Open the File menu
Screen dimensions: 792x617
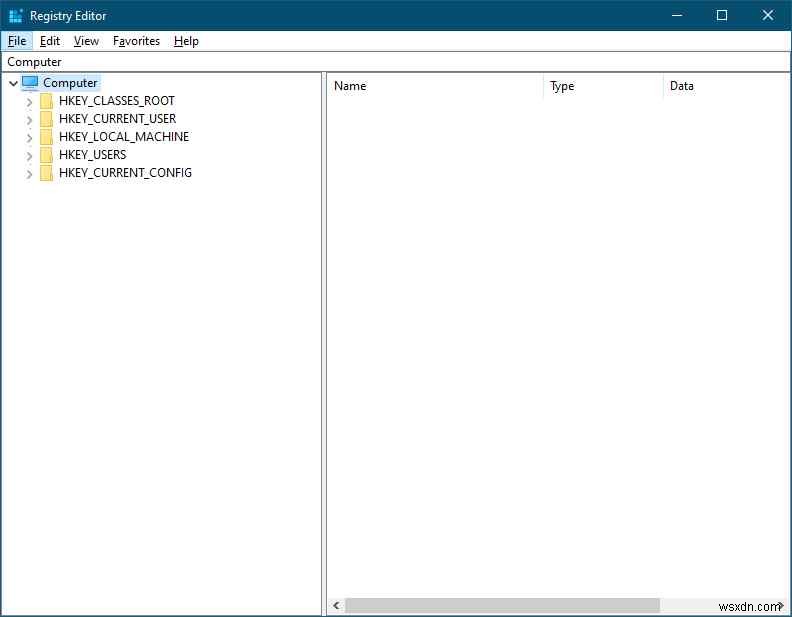pos(17,41)
